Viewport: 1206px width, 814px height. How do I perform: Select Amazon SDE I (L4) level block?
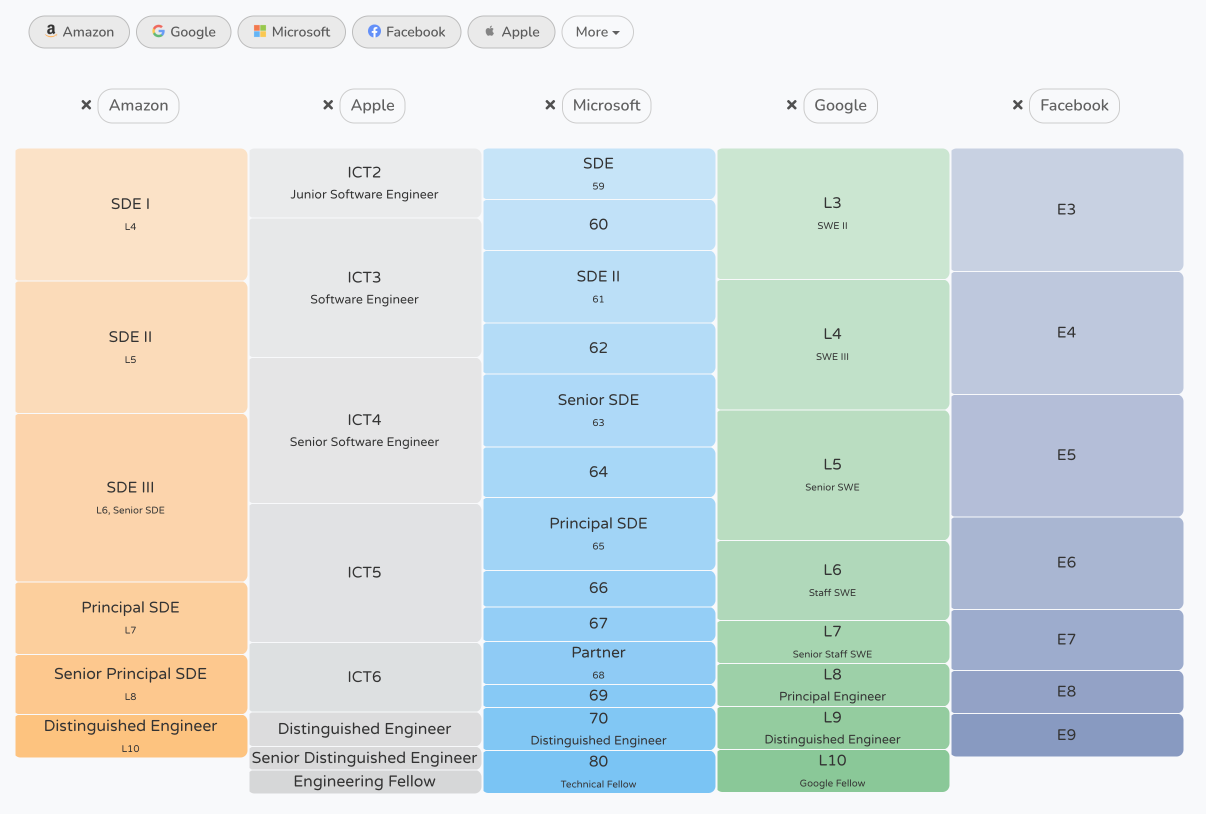[131, 215]
